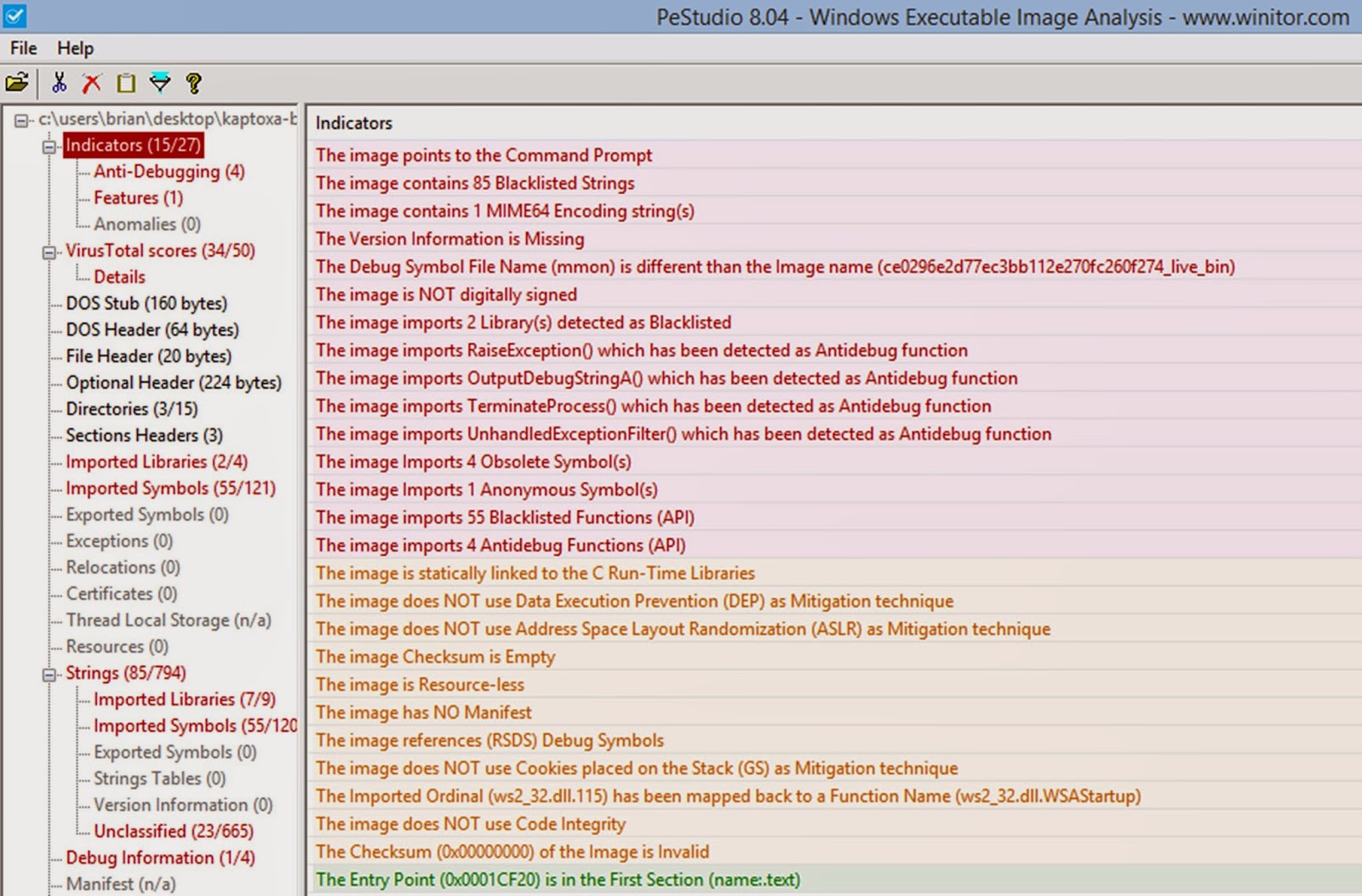Collapse the Strings tree node
Image resolution: width=1362 pixels, height=896 pixels.
pyautogui.click(x=49, y=673)
